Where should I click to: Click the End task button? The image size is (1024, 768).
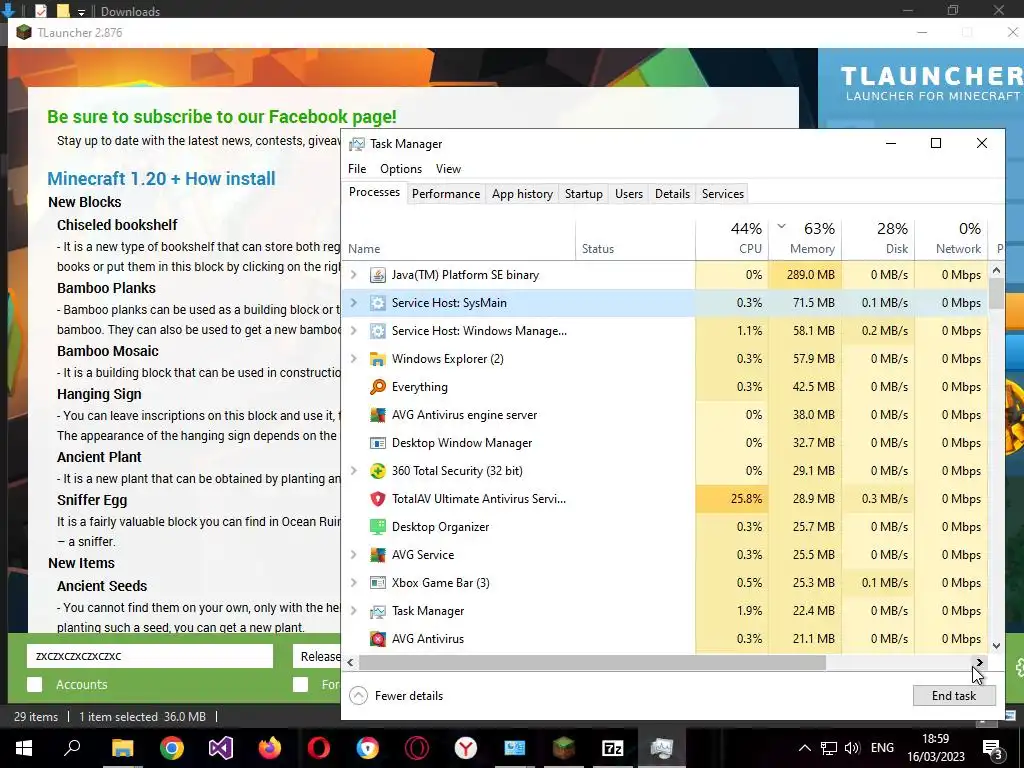pos(953,696)
